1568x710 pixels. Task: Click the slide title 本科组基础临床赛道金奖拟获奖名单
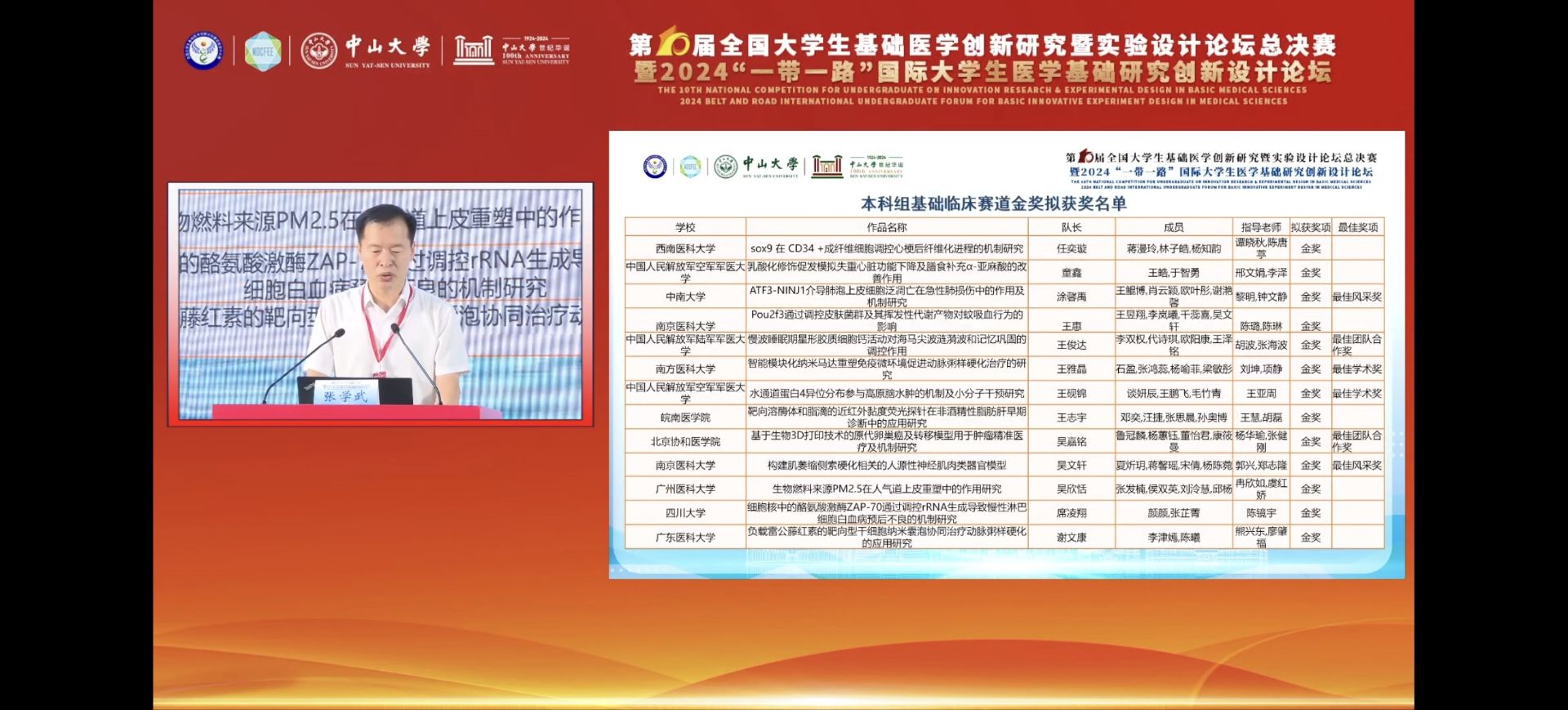[994, 203]
